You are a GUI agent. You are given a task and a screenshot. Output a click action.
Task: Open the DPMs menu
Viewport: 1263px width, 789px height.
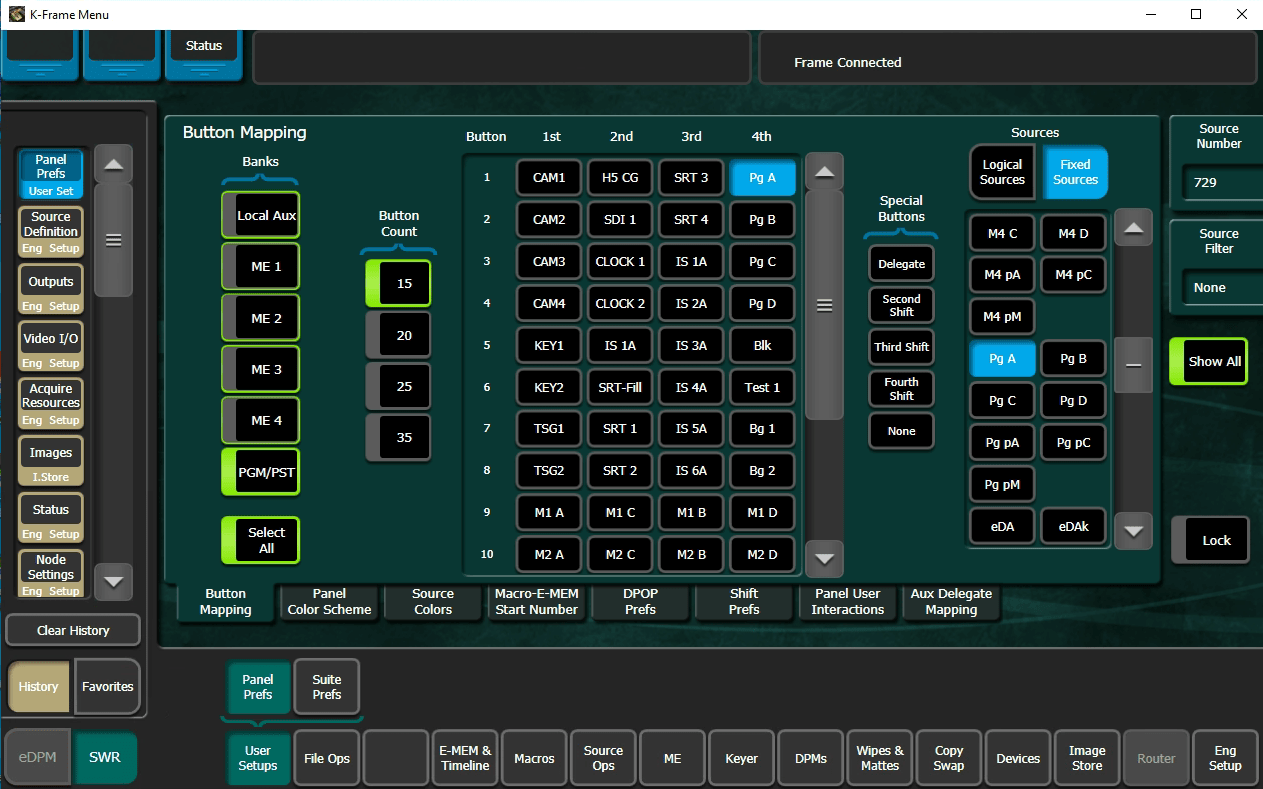(811, 758)
